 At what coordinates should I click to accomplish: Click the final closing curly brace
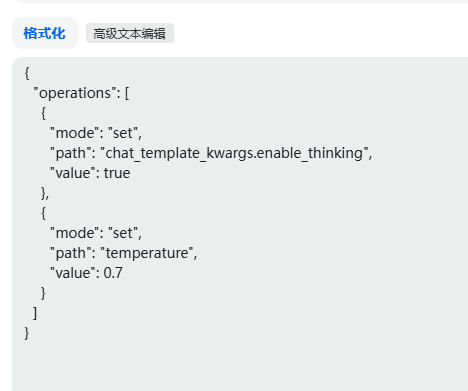click(27, 333)
